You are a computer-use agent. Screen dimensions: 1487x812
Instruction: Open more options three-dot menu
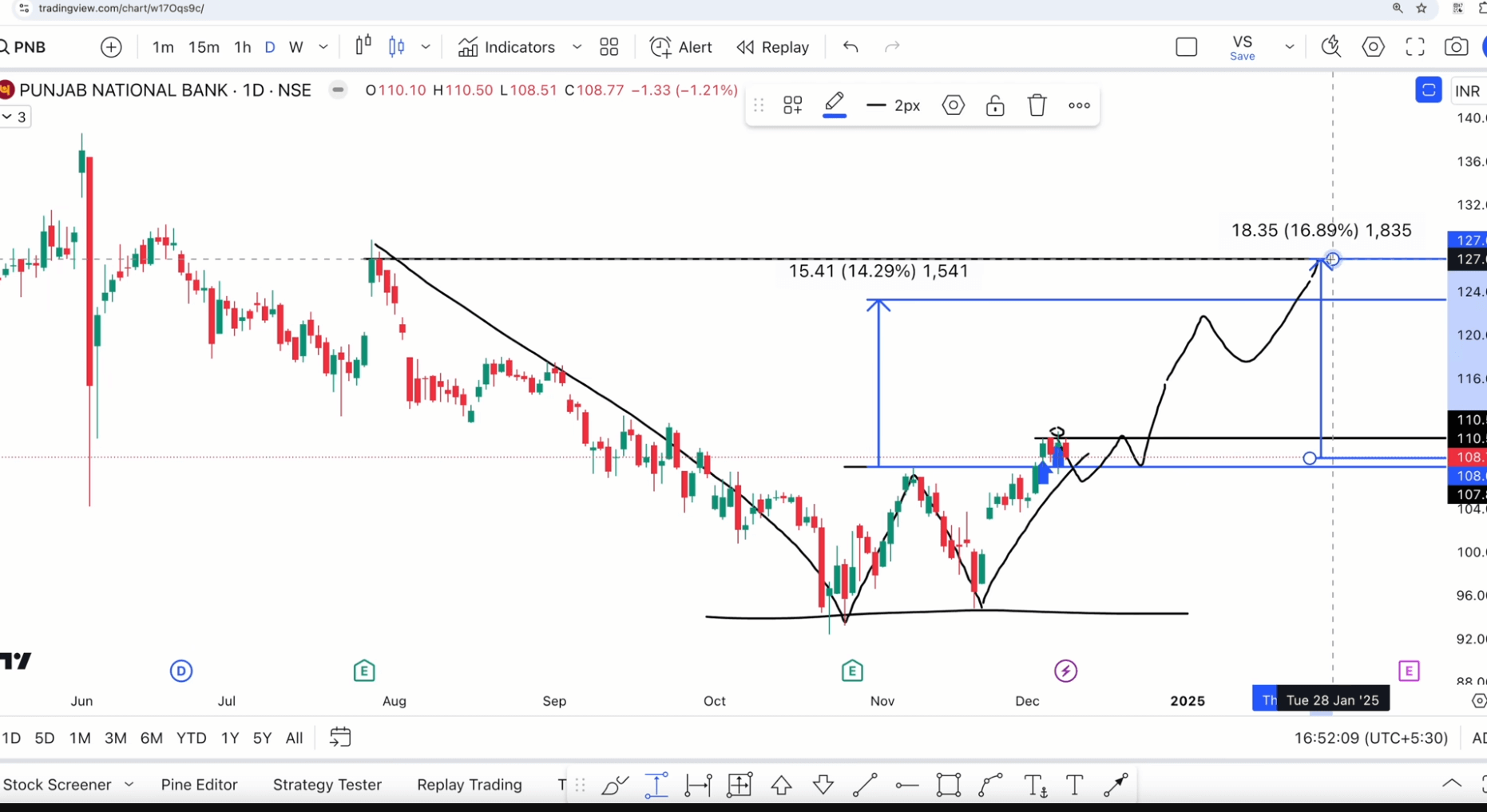point(1079,105)
